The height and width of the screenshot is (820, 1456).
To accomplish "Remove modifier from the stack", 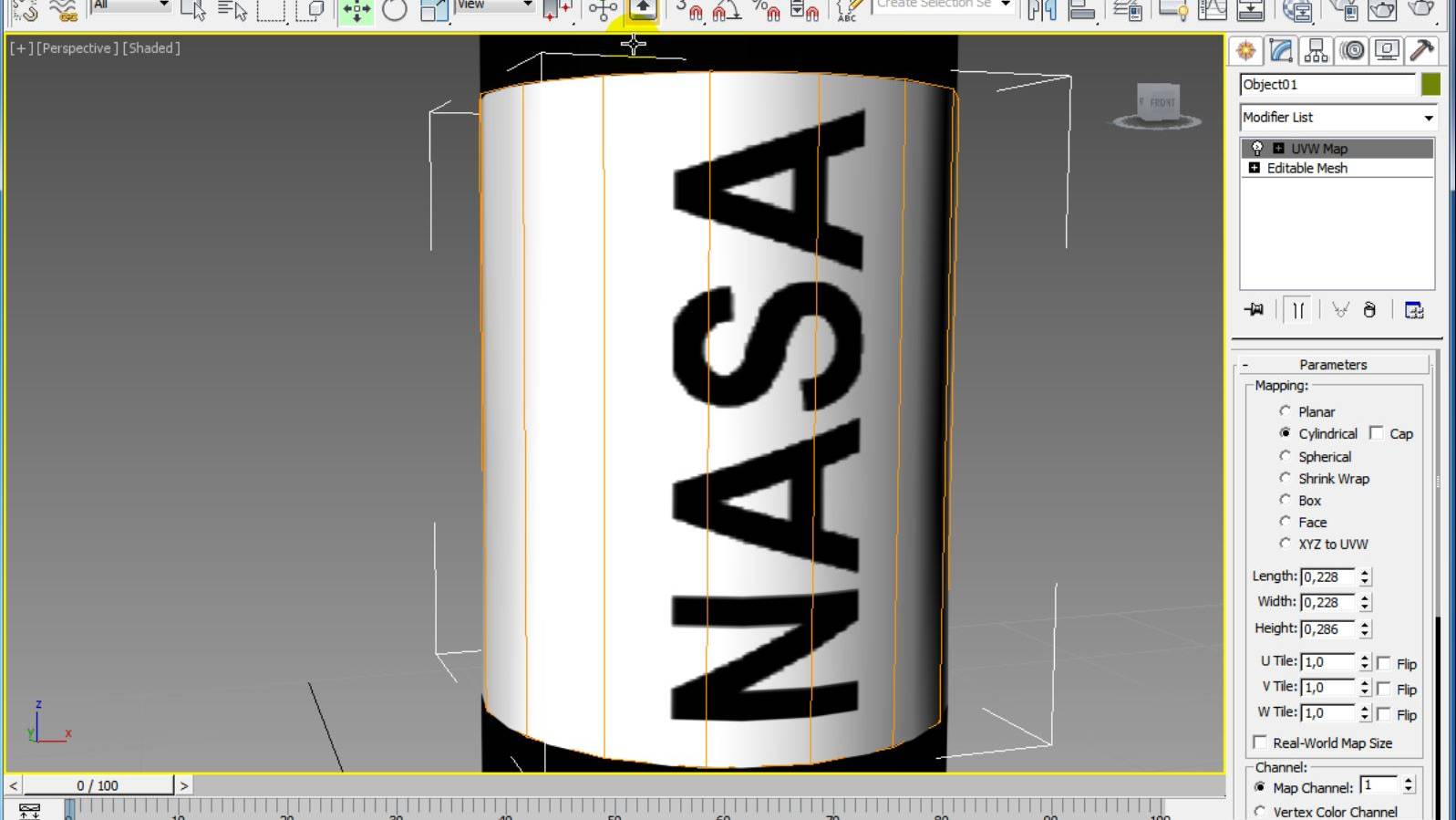I will [1369, 310].
